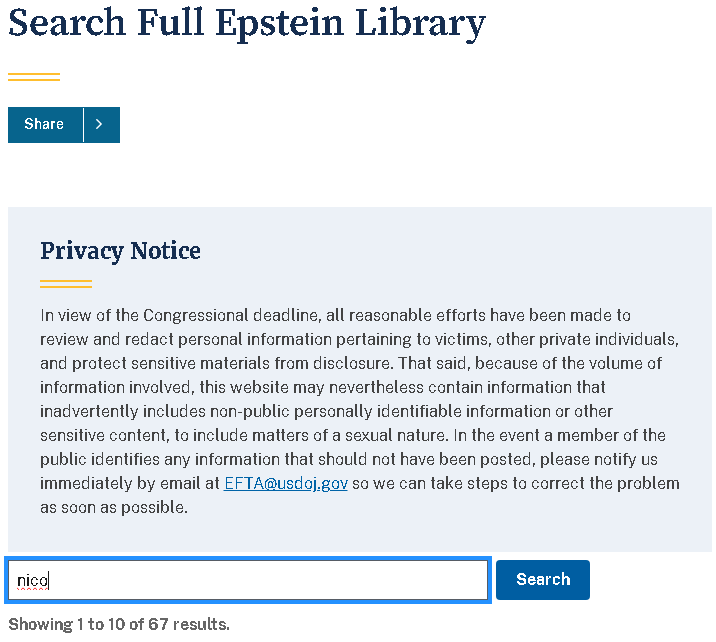Click the gold underline beneath the page title

tap(34, 77)
